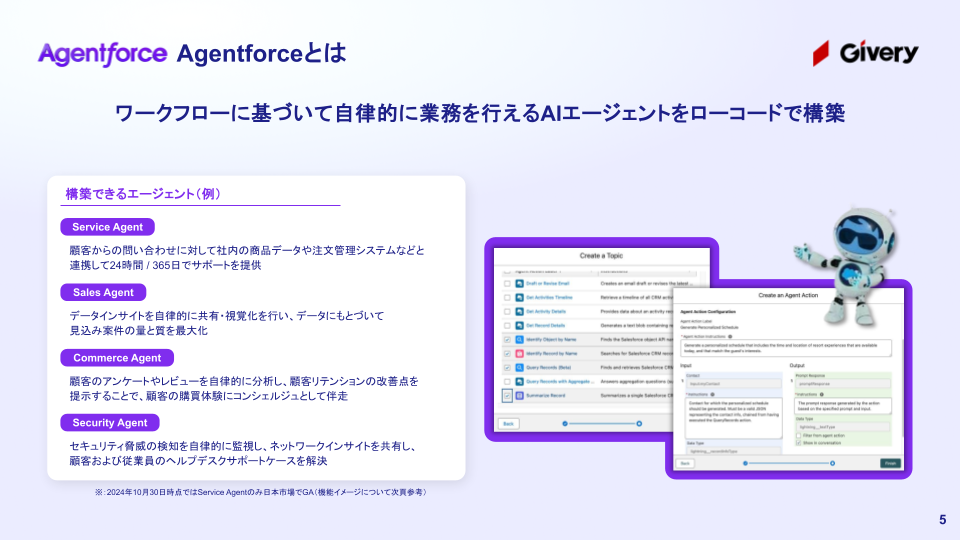
Task: Click the Commerce Agent pill label
Action: click(117, 358)
